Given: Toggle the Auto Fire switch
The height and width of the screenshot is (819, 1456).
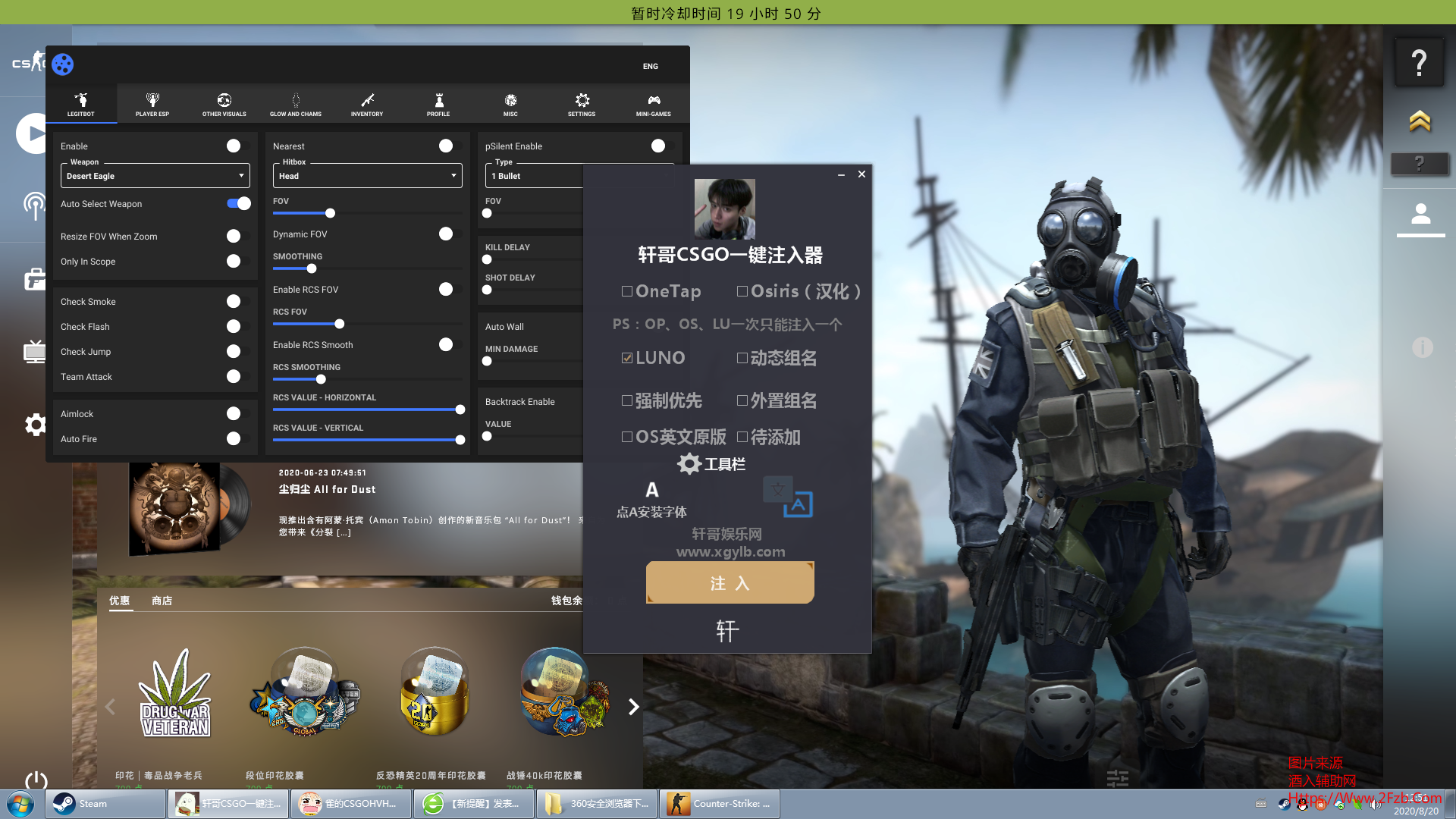Looking at the screenshot, I should point(238,439).
